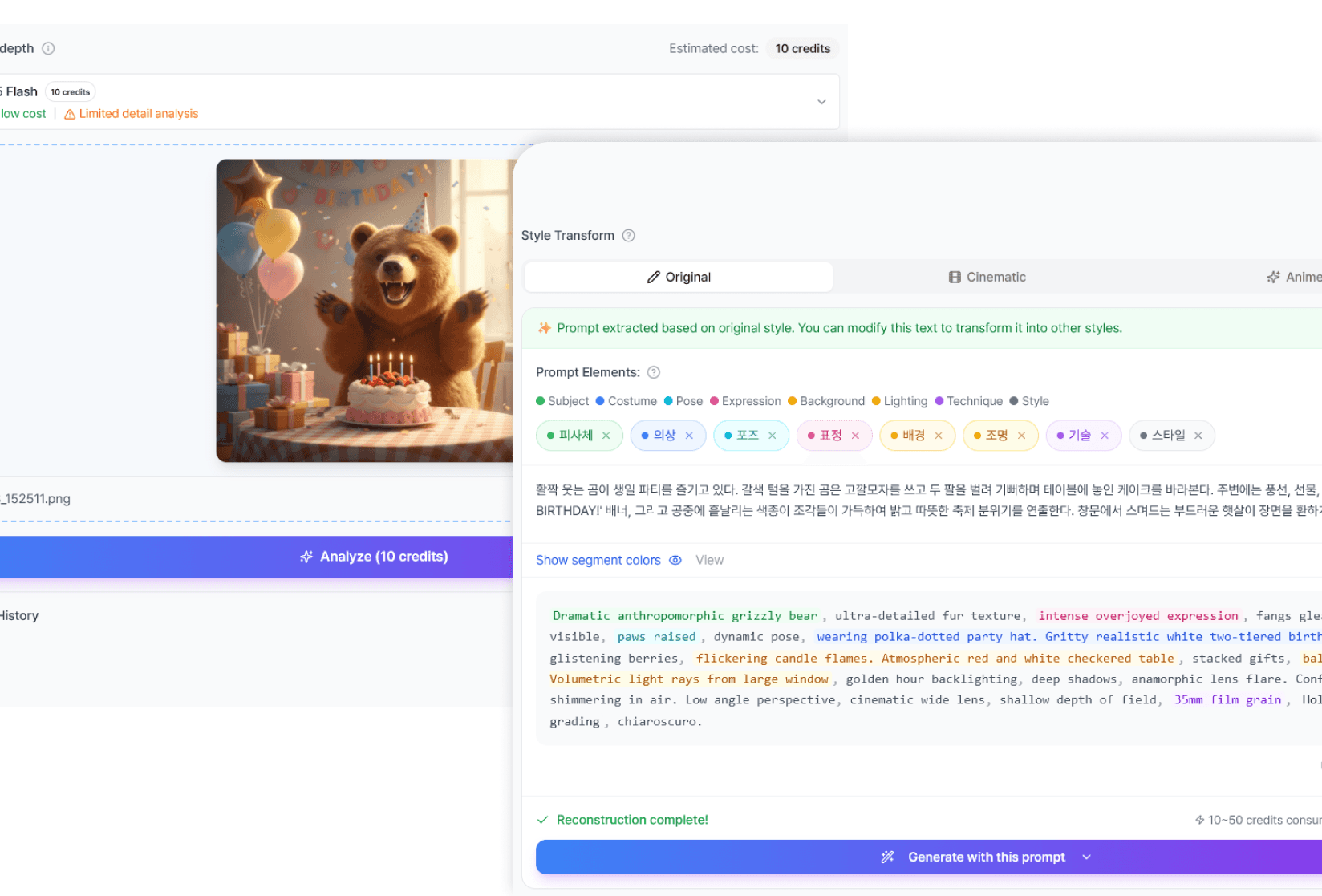Remove the 표정 expression tag
This screenshot has width=1322, height=896.
click(855, 436)
